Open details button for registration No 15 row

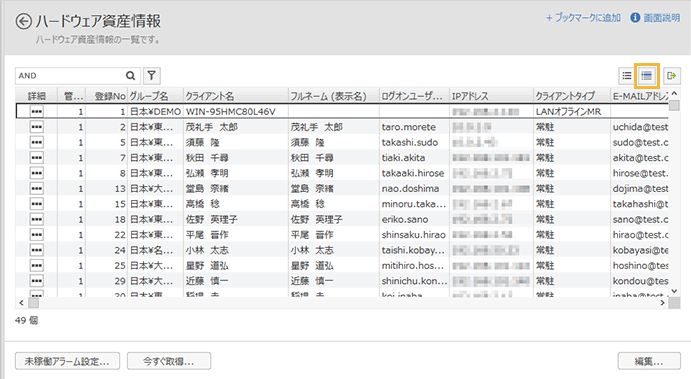[x=37, y=204]
